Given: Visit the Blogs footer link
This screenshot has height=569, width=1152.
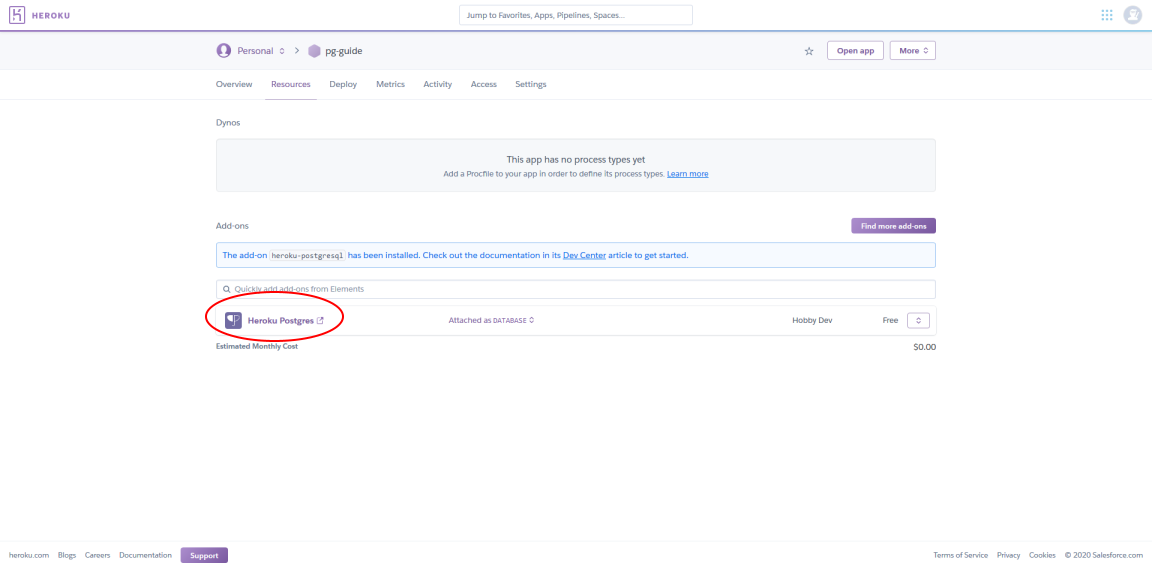Looking at the screenshot, I should (67, 555).
